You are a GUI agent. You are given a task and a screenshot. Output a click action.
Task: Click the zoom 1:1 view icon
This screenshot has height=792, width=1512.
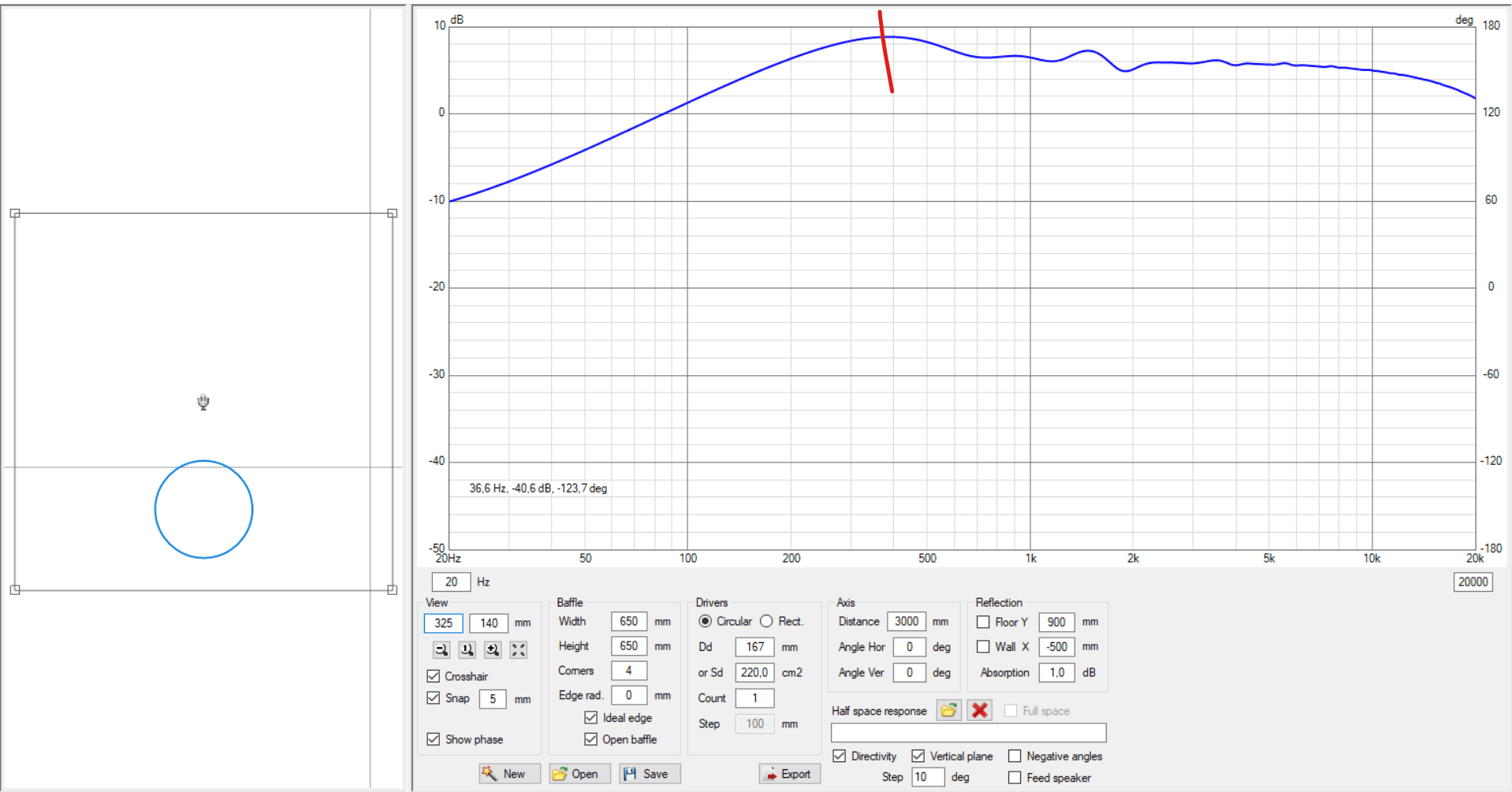467,650
